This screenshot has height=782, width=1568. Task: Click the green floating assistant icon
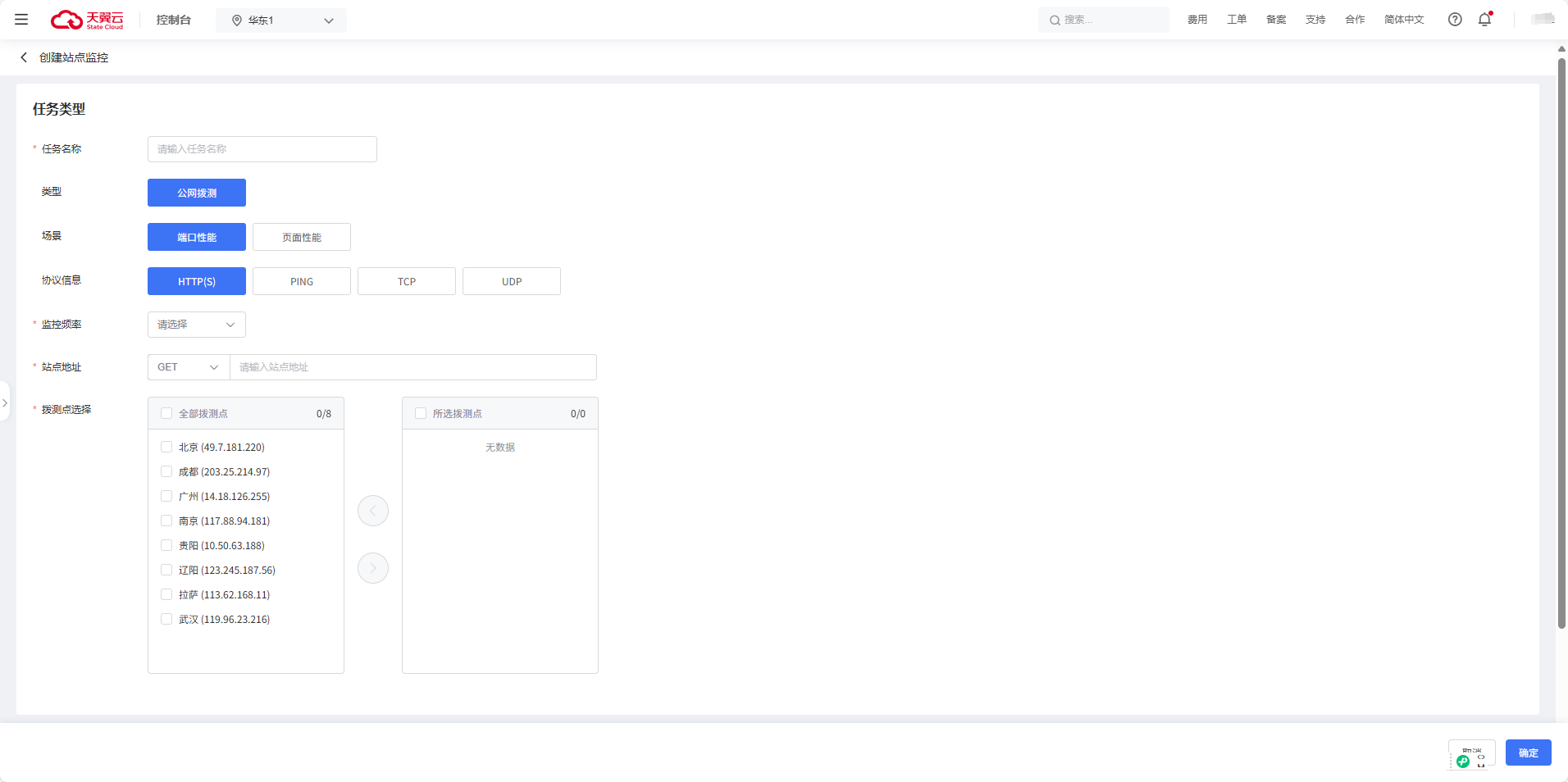(1463, 762)
